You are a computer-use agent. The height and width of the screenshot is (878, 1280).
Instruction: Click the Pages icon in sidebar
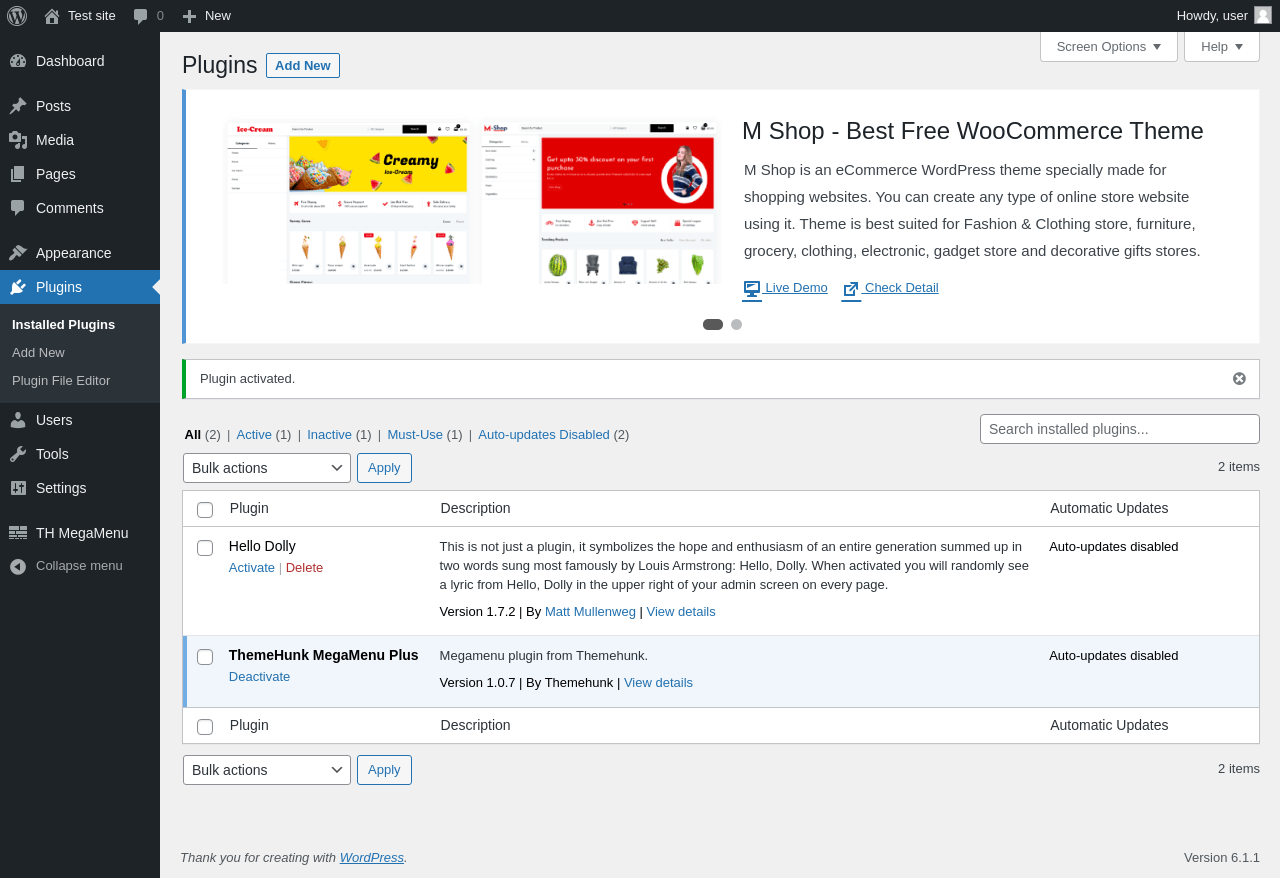click(x=18, y=174)
